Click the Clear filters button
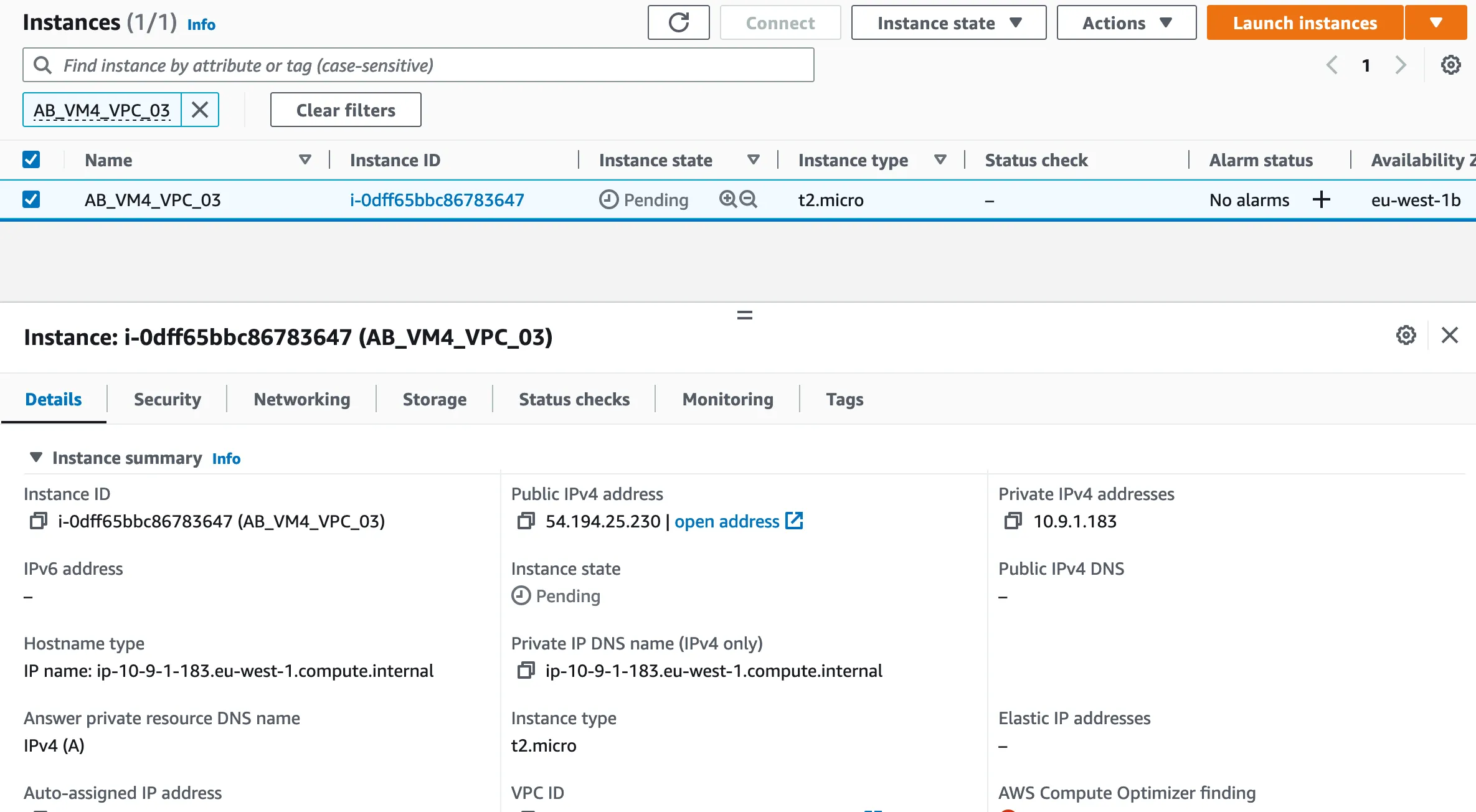Image resolution: width=1476 pixels, height=812 pixels. 346,110
